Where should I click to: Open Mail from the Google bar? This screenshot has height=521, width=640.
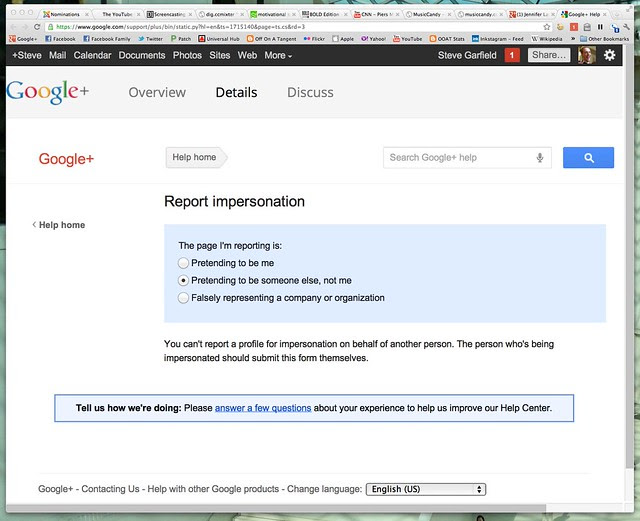pos(58,55)
